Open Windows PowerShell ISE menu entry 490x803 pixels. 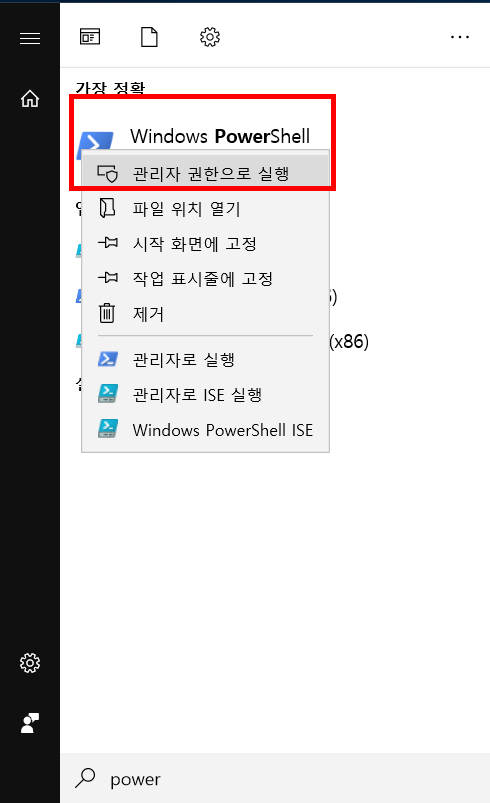(205, 430)
